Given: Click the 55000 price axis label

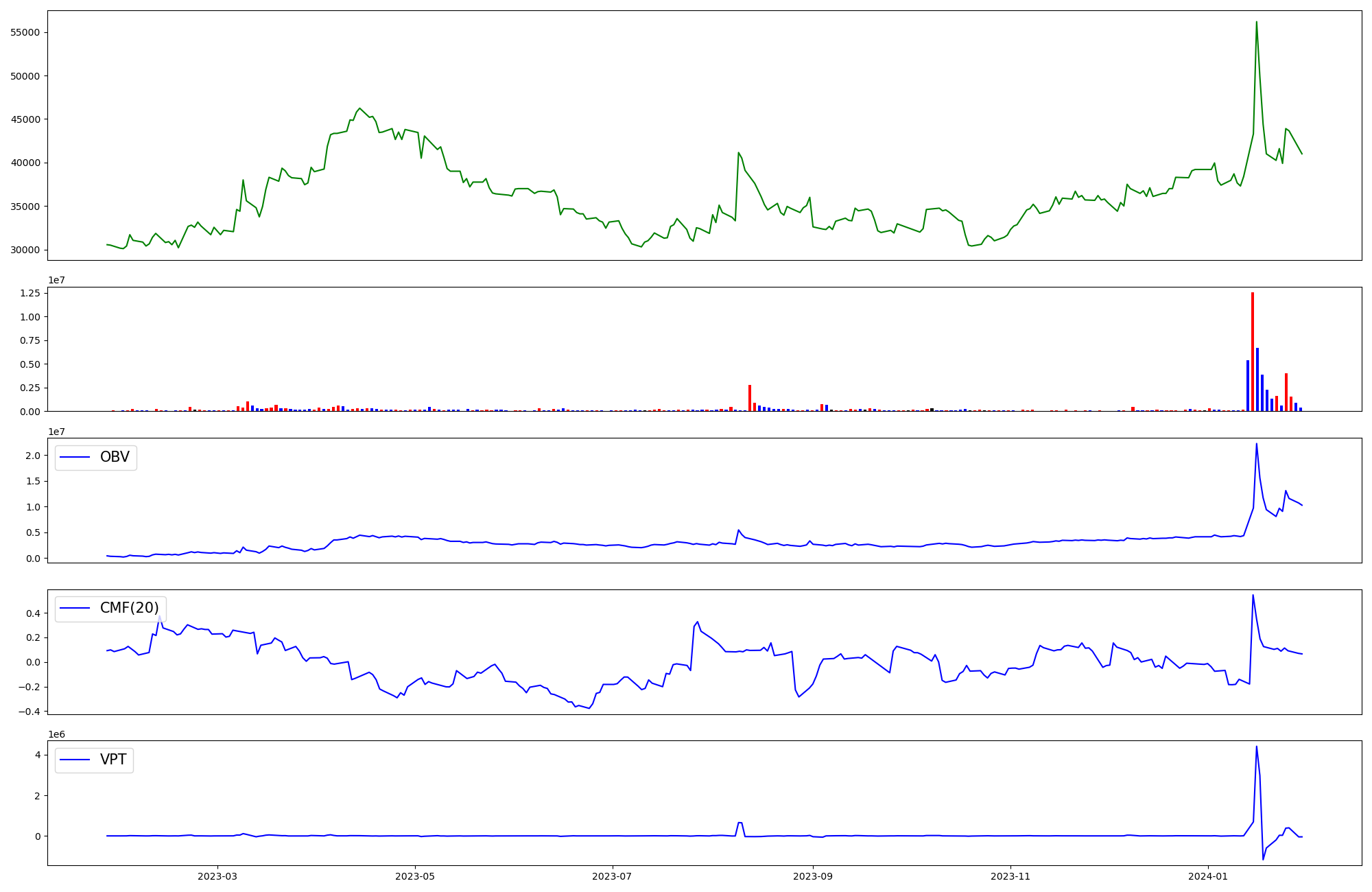Looking at the screenshot, I should tap(25, 32).
